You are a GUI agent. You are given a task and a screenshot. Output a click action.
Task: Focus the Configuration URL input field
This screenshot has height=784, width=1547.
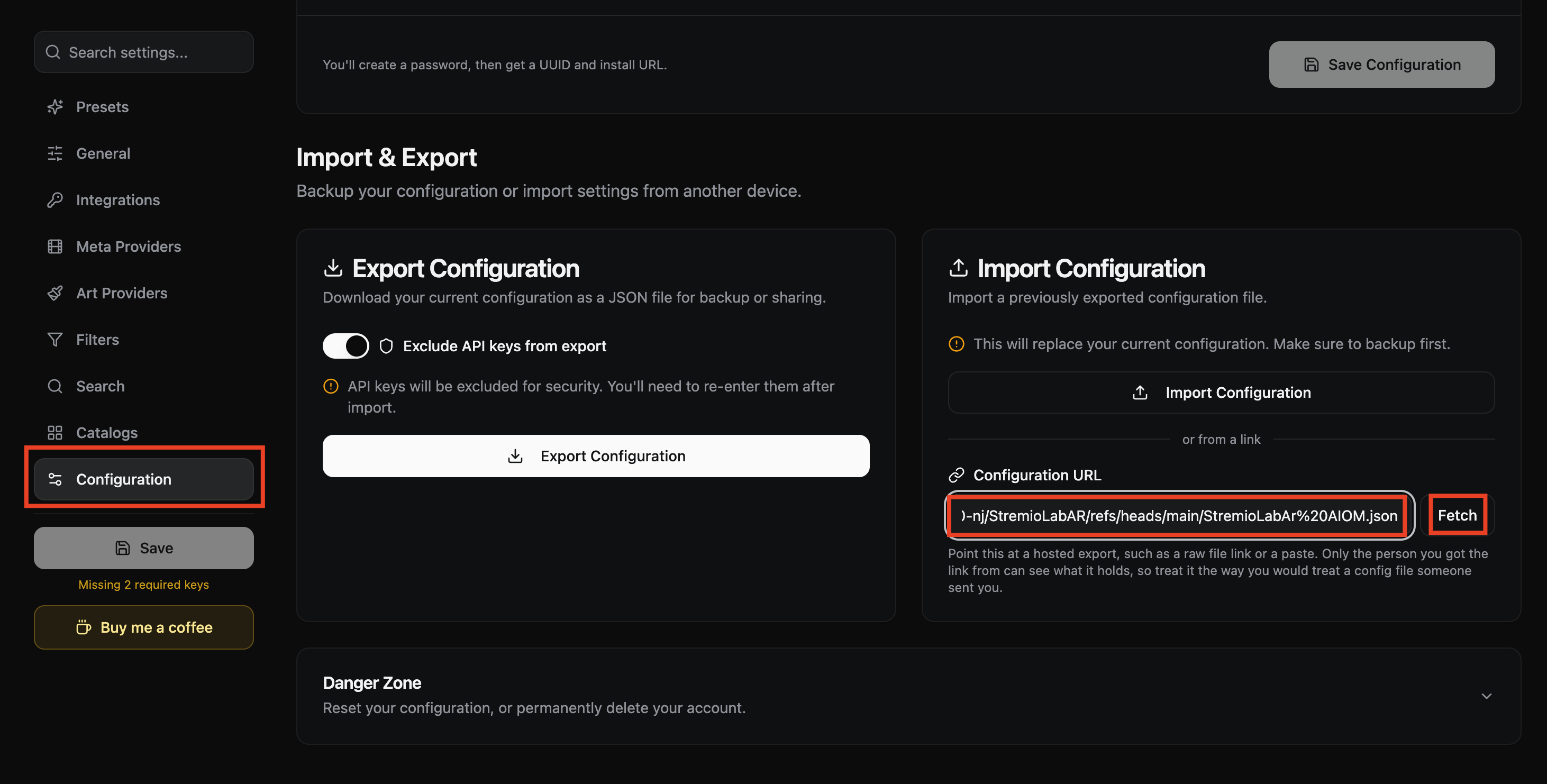point(1179,515)
